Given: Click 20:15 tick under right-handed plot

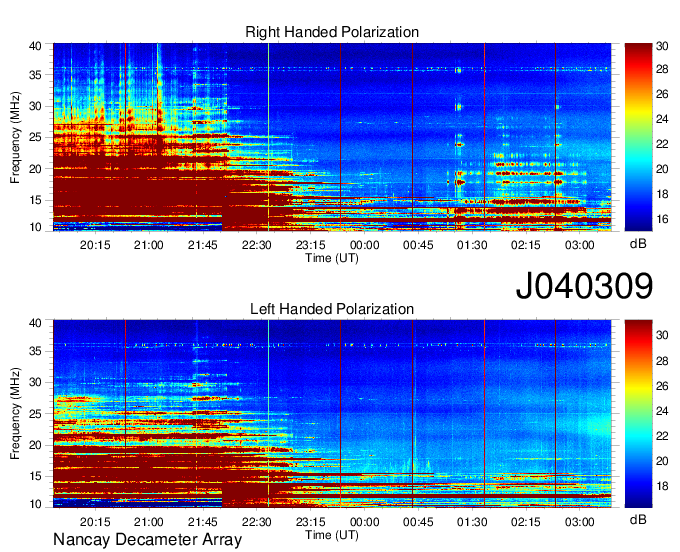Looking at the screenshot, I should 95,245.
